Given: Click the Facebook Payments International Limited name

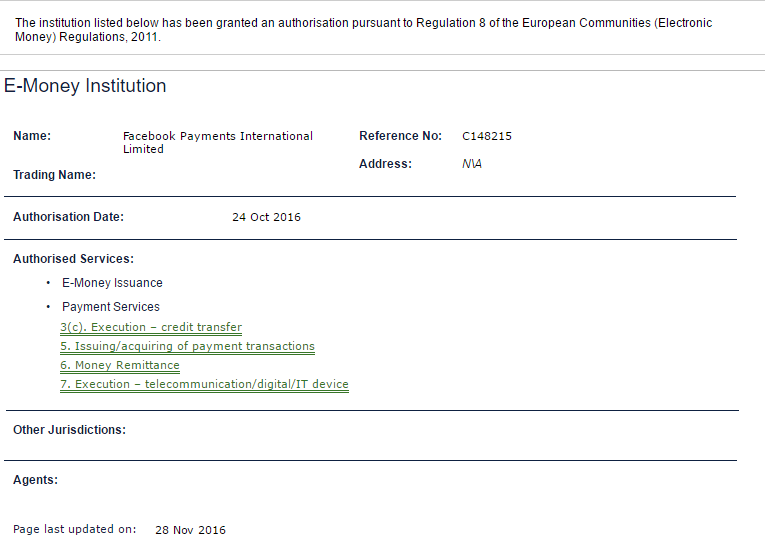Looking at the screenshot, I should click(218, 142).
